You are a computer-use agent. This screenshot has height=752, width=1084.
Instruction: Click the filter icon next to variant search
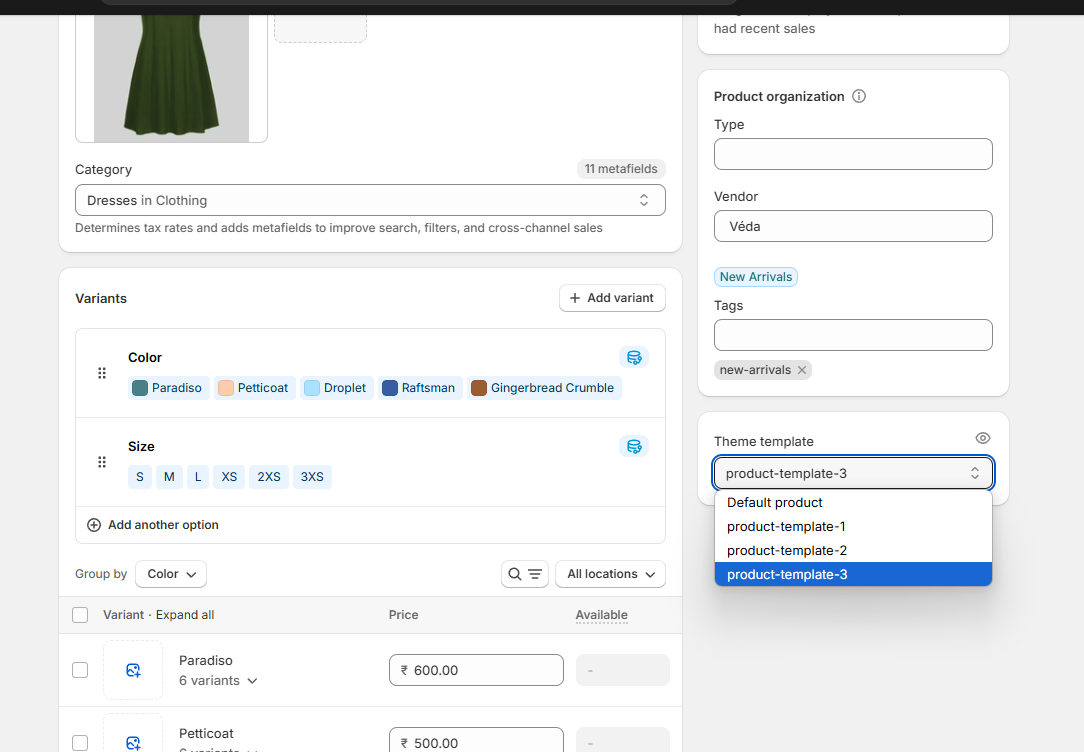(x=533, y=574)
